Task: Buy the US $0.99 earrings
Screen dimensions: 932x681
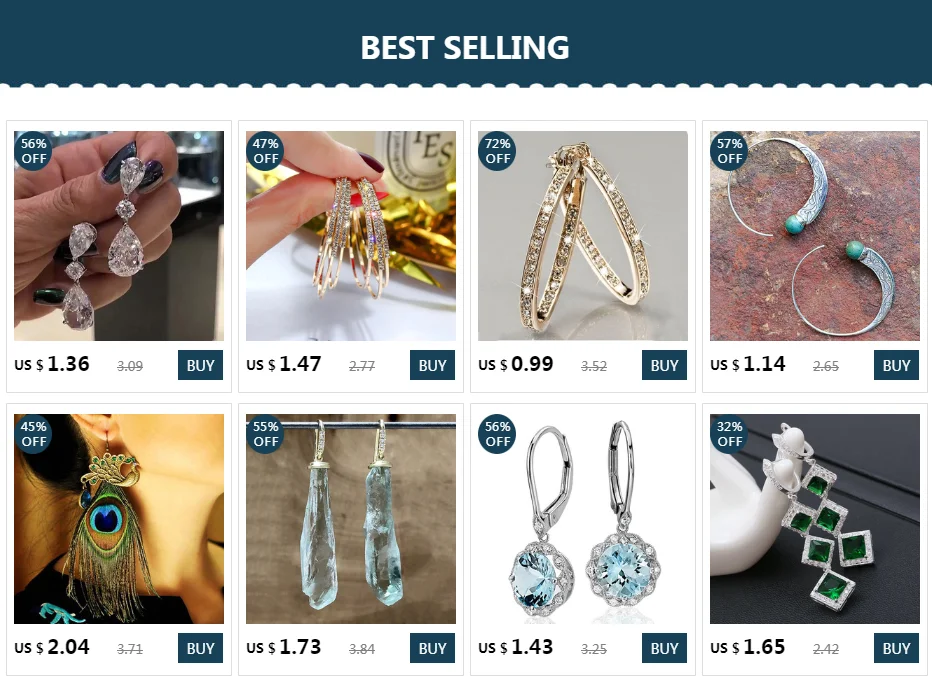Action: [x=664, y=365]
